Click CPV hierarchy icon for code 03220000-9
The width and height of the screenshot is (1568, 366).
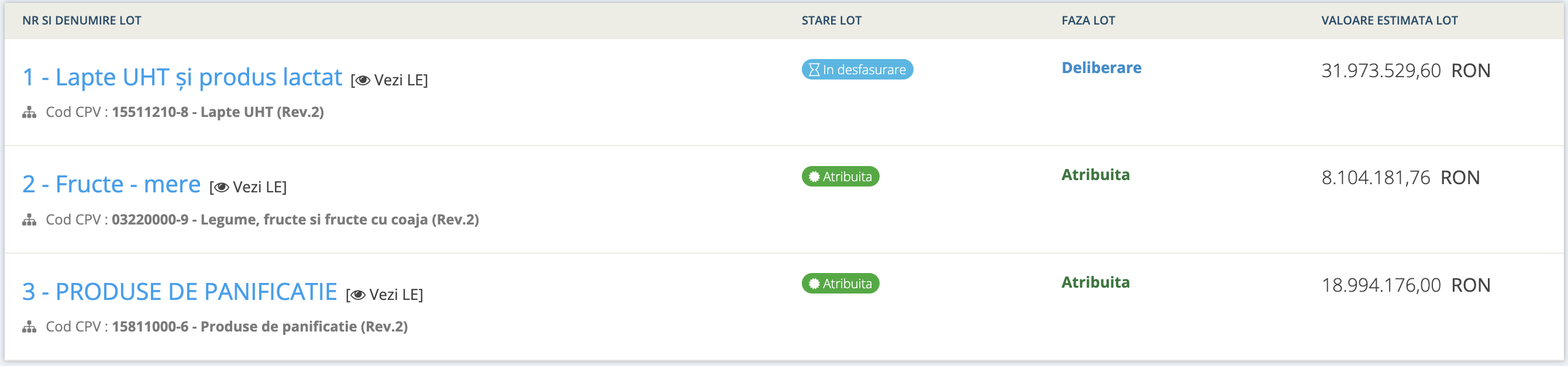click(29, 220)
